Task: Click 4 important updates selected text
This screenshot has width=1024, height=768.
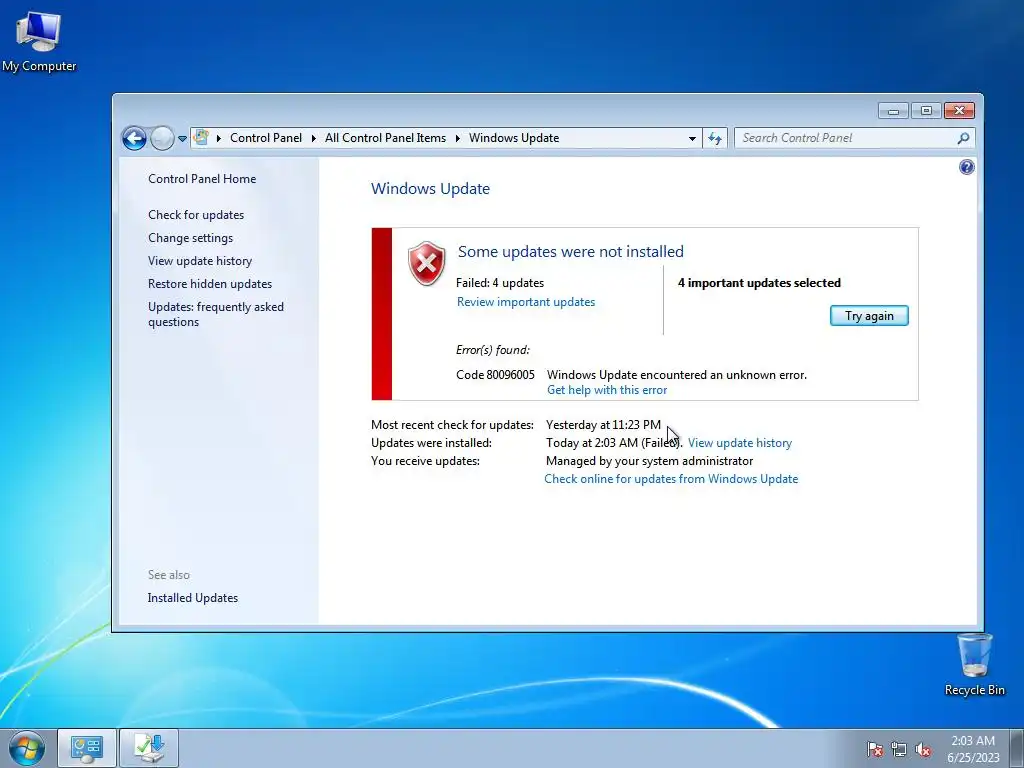Action: pos(759,283)
